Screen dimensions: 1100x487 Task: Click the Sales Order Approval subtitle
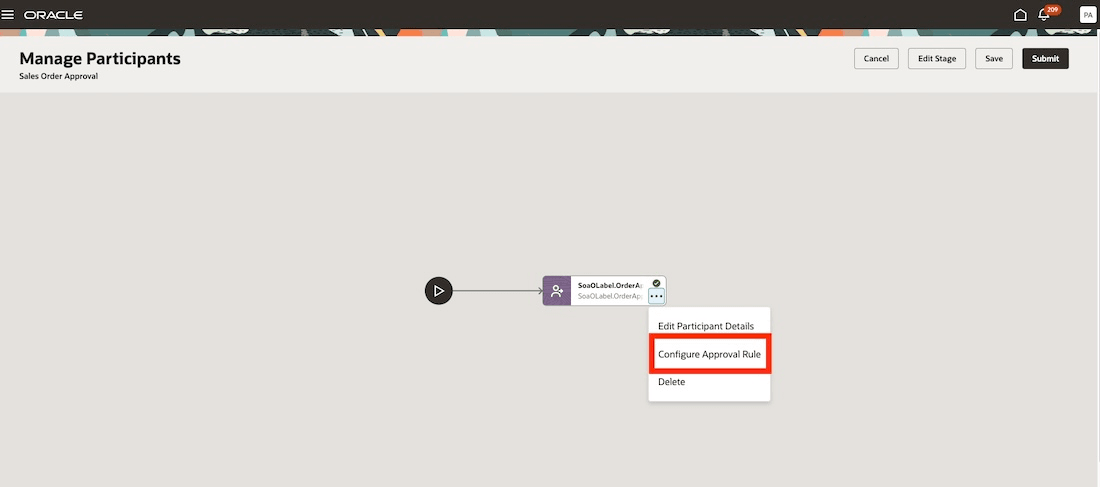pyautogui.click(x=59, y=76)
